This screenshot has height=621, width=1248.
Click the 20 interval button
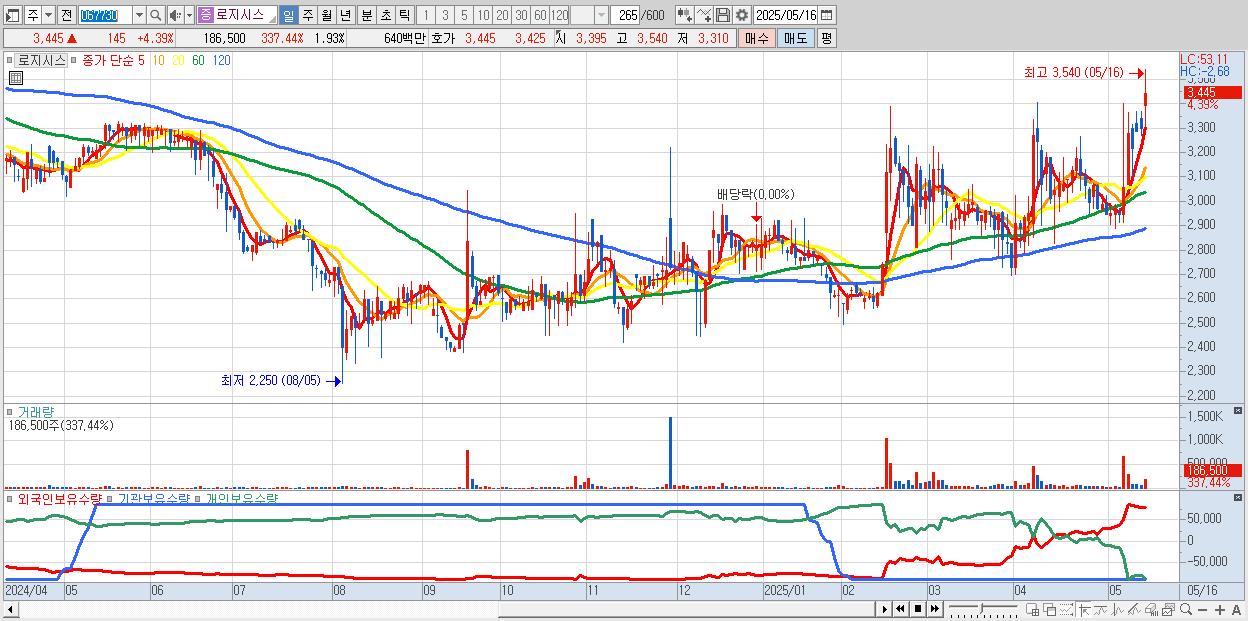[x=502, y=15]
